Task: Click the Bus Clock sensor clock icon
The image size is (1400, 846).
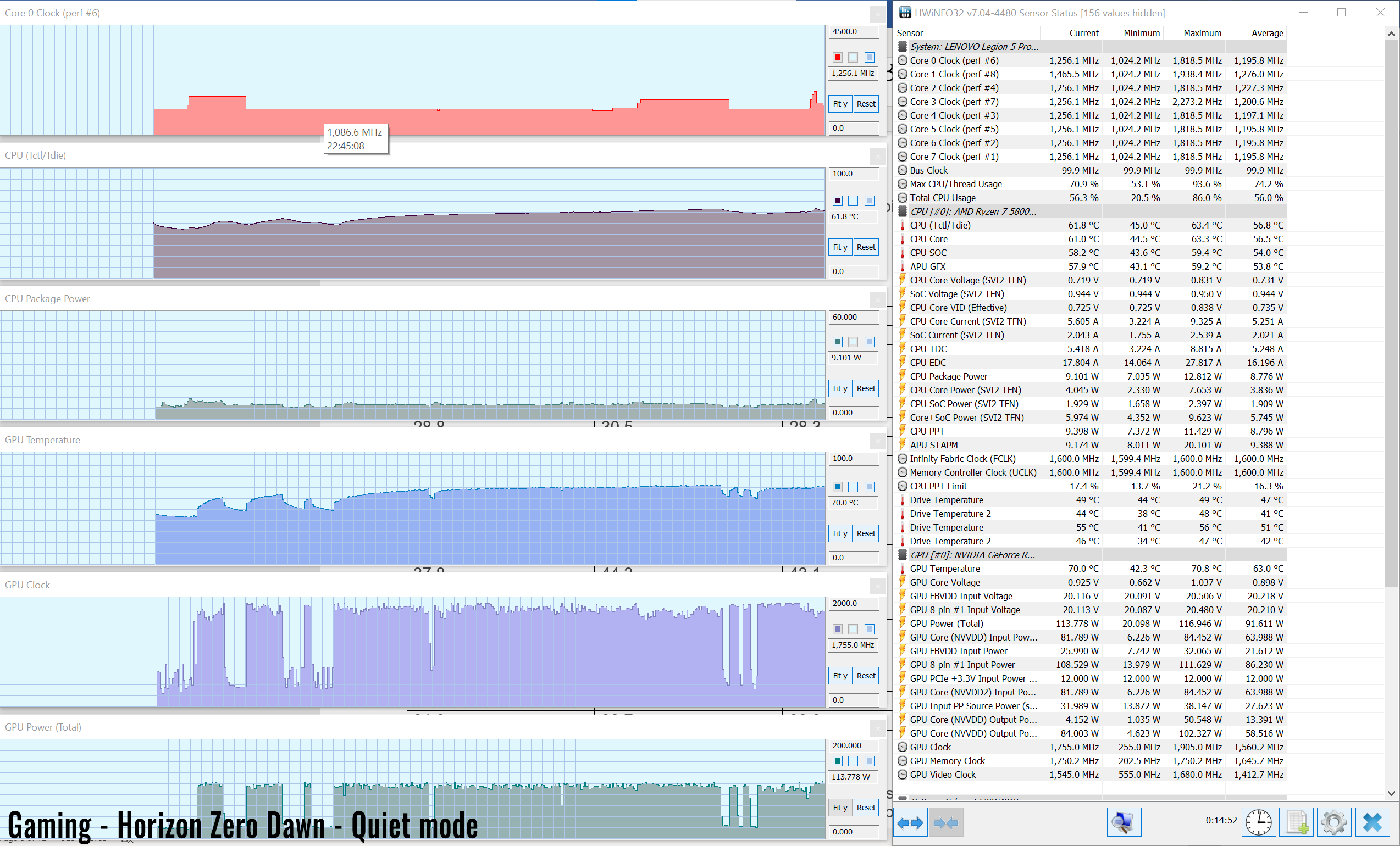Action: click(x=902, y=170)
